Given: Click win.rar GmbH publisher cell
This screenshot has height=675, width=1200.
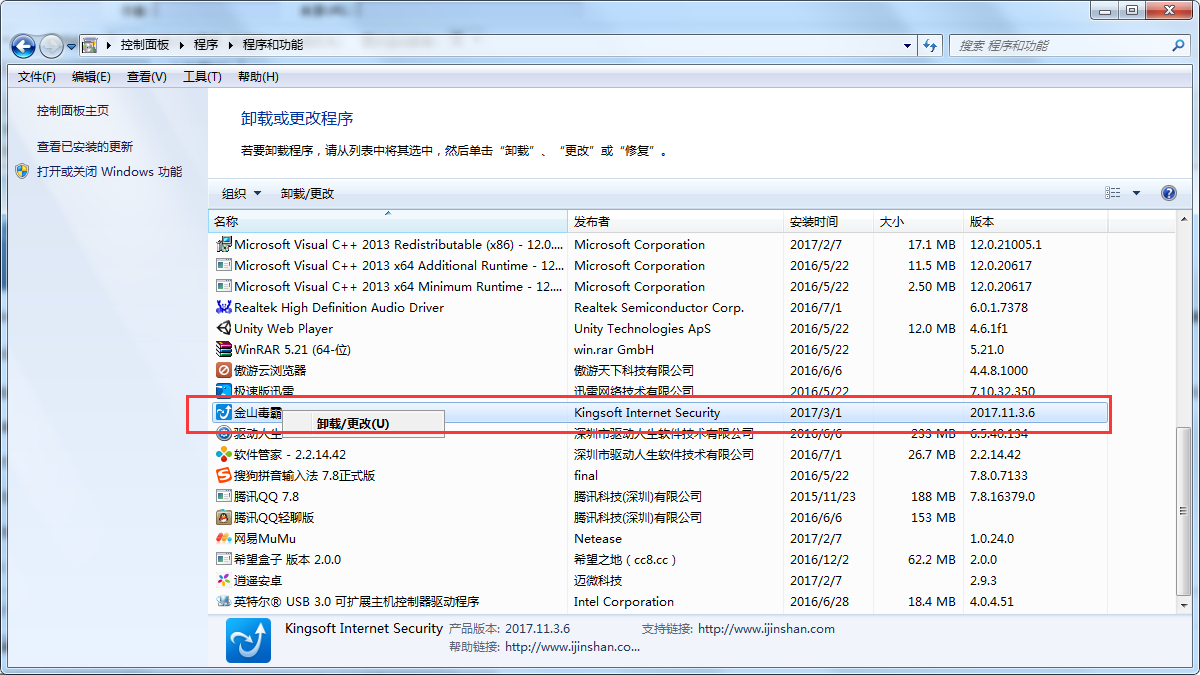Looking at the screenshot, I should coord(614,349).
